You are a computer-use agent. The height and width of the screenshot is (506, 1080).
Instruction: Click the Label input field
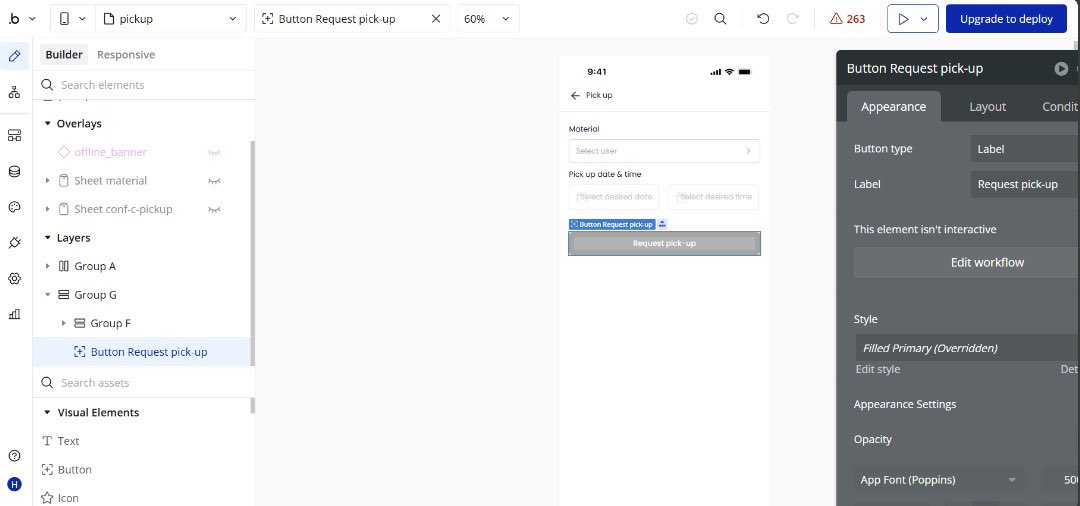tap(1025, 184)
